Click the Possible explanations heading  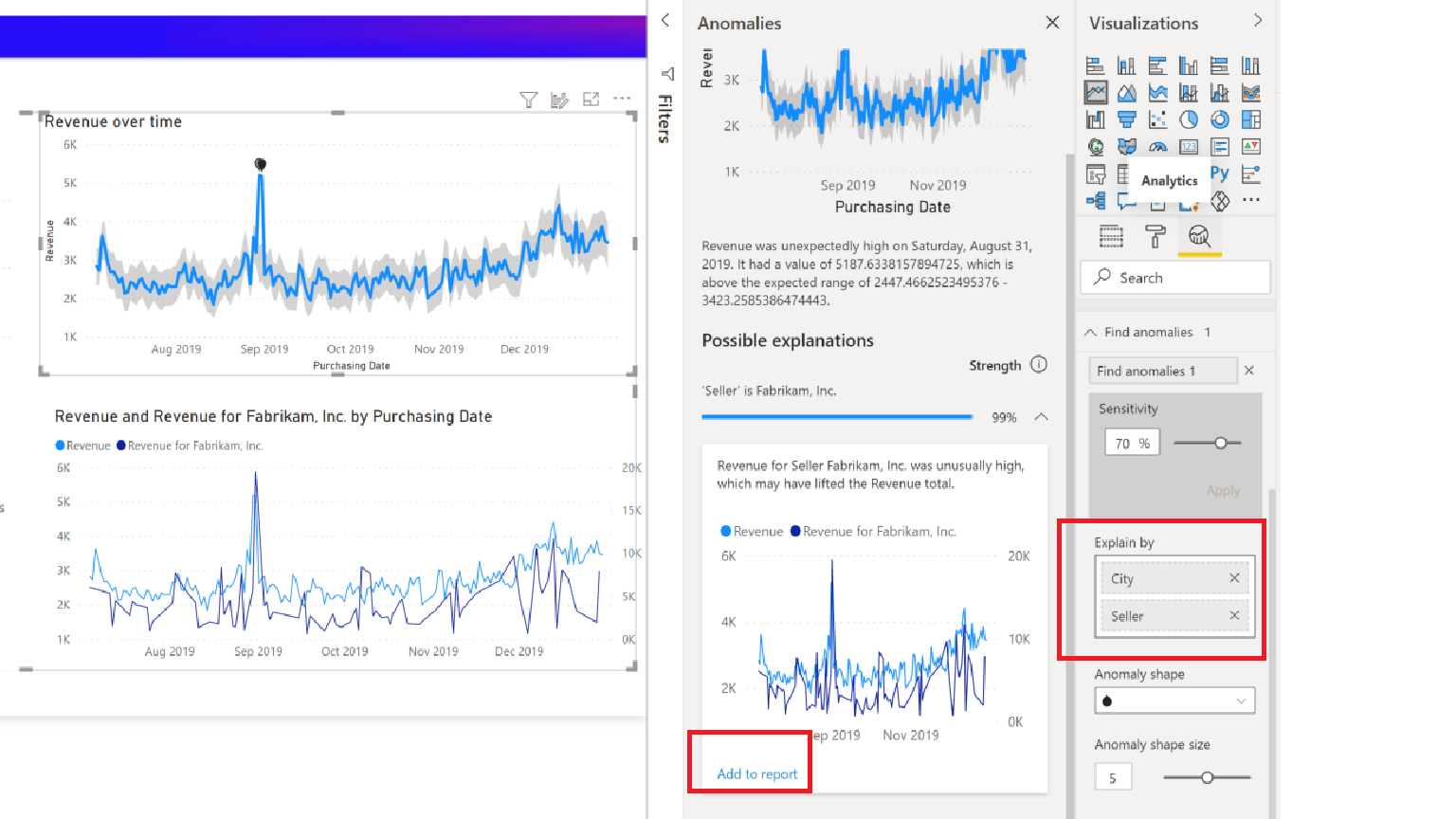788,340
